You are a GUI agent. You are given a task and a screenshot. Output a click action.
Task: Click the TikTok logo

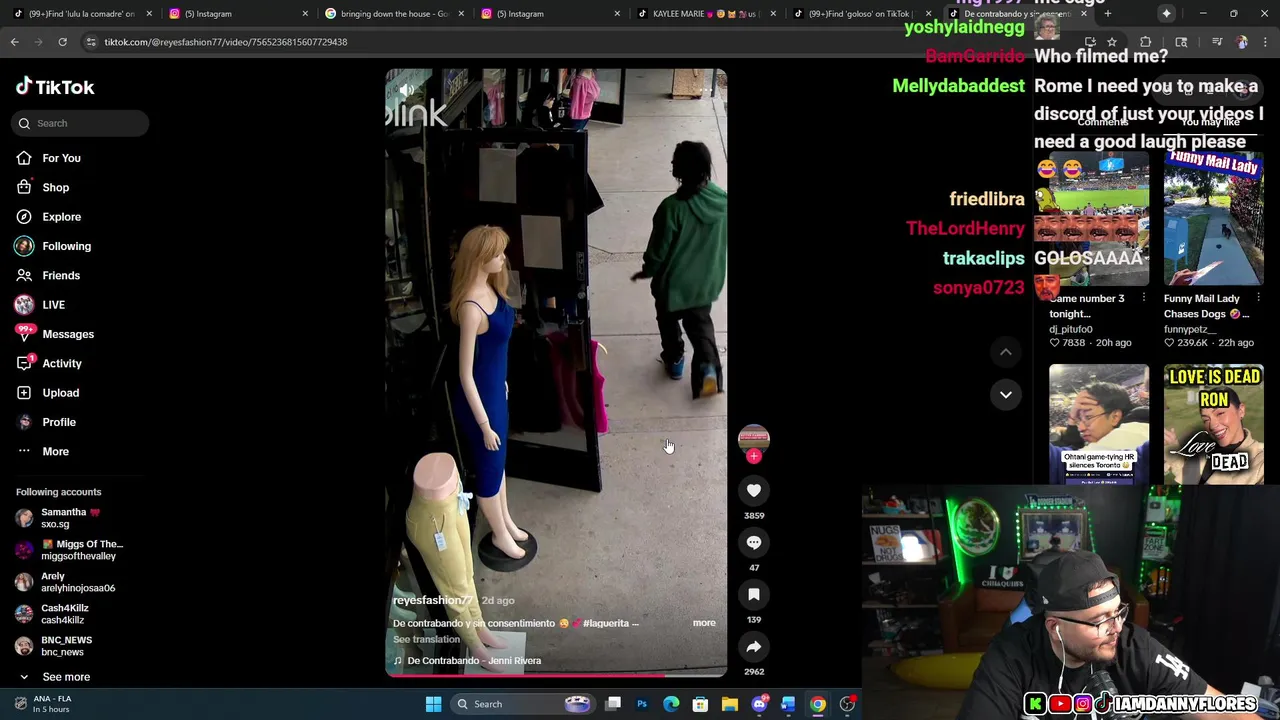55,87
